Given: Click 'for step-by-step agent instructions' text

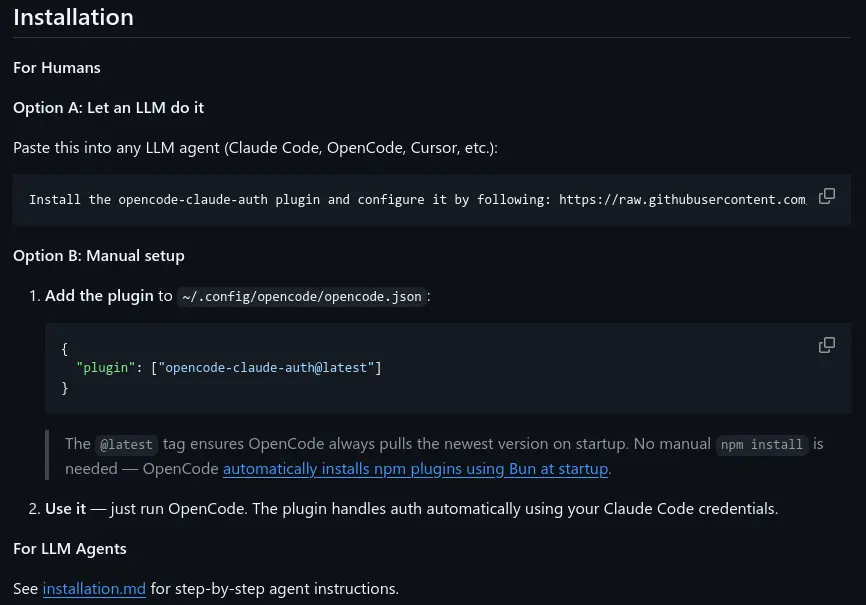Looking at the screenshot, I should [x=274, y=588].
